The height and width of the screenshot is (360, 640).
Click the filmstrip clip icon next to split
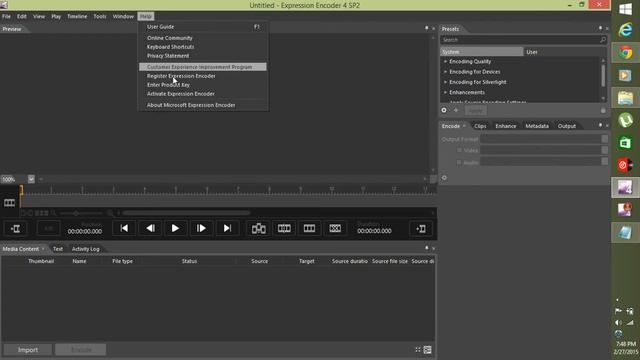click(309, 229)
